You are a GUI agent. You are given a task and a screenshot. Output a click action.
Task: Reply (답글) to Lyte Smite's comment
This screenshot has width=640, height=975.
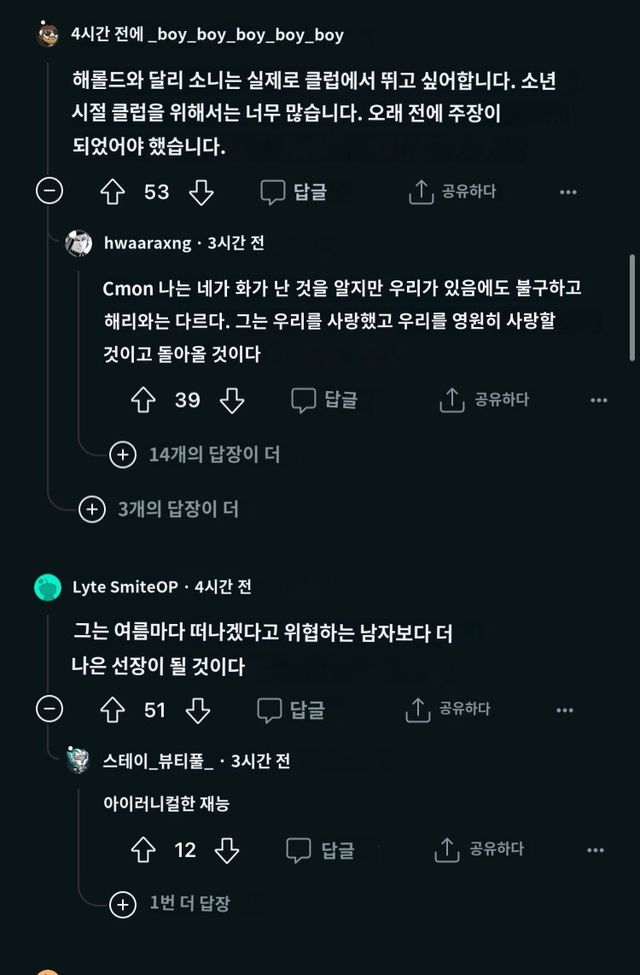click(x=292, y=710)
